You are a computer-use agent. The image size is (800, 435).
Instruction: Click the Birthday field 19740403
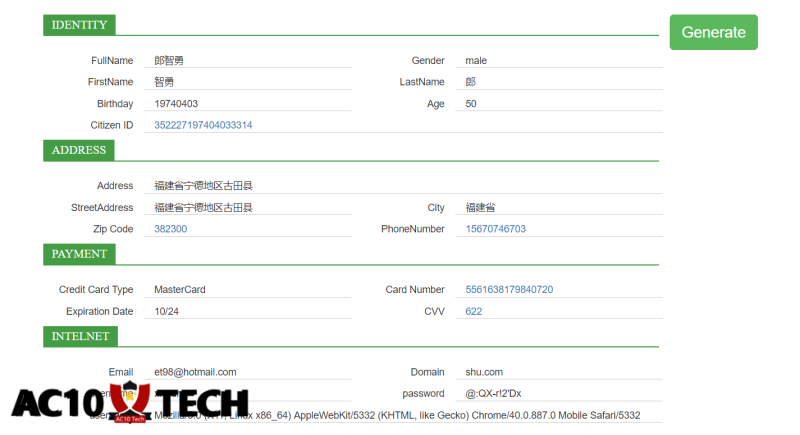(250, 104)
